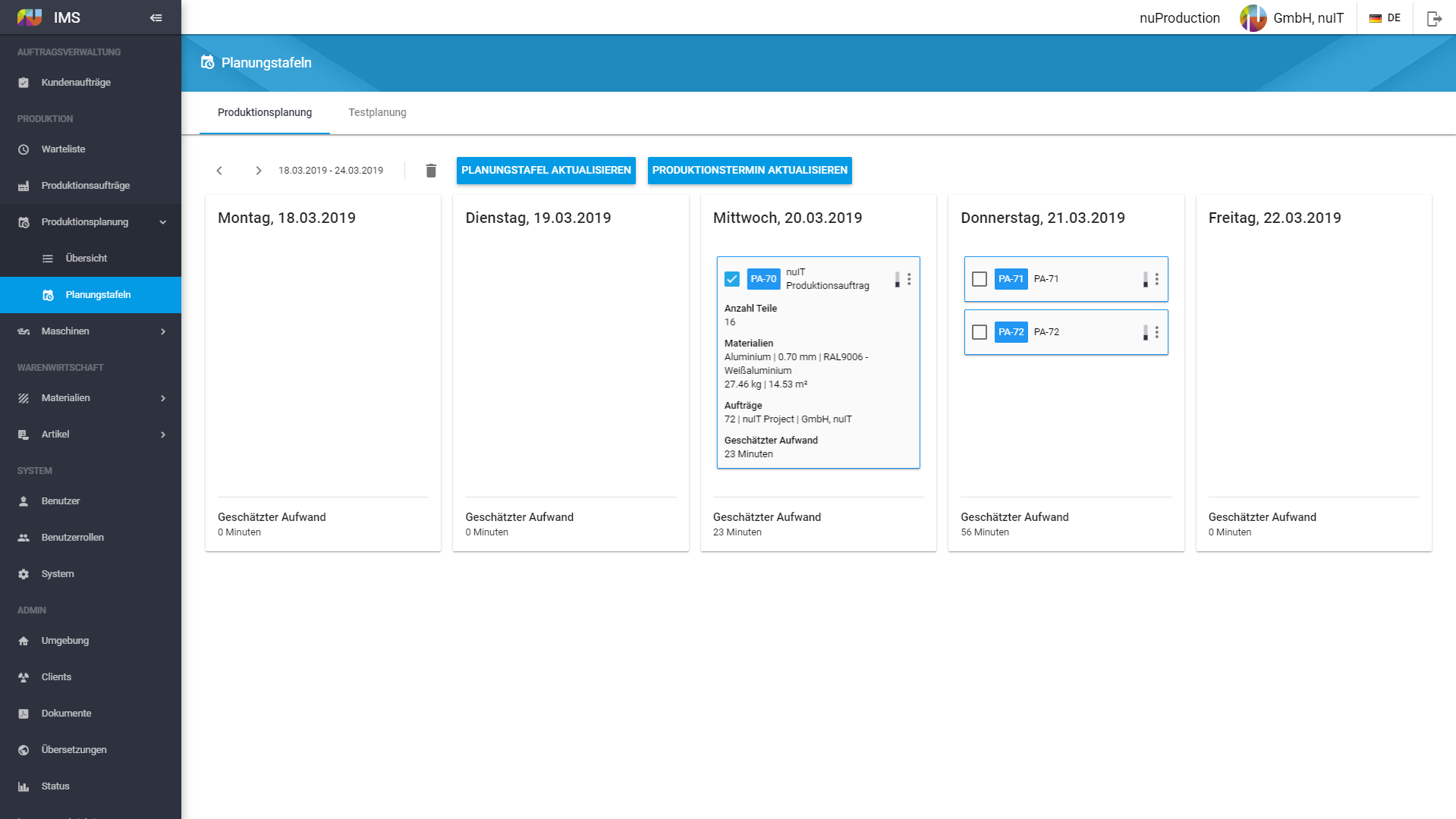Click the blue PA-72 badge
Image resolution: width=1456 pixels, height=819 pixels.
coord(1011,332)
